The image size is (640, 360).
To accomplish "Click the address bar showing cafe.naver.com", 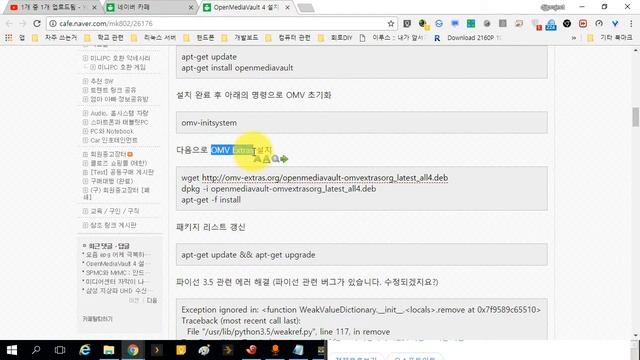I will (x=220, y=24).
